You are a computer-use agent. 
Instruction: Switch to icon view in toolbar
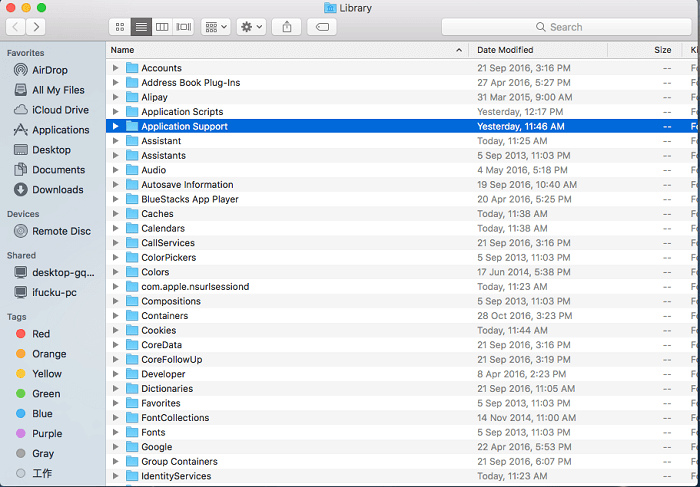tap(121, 27)
